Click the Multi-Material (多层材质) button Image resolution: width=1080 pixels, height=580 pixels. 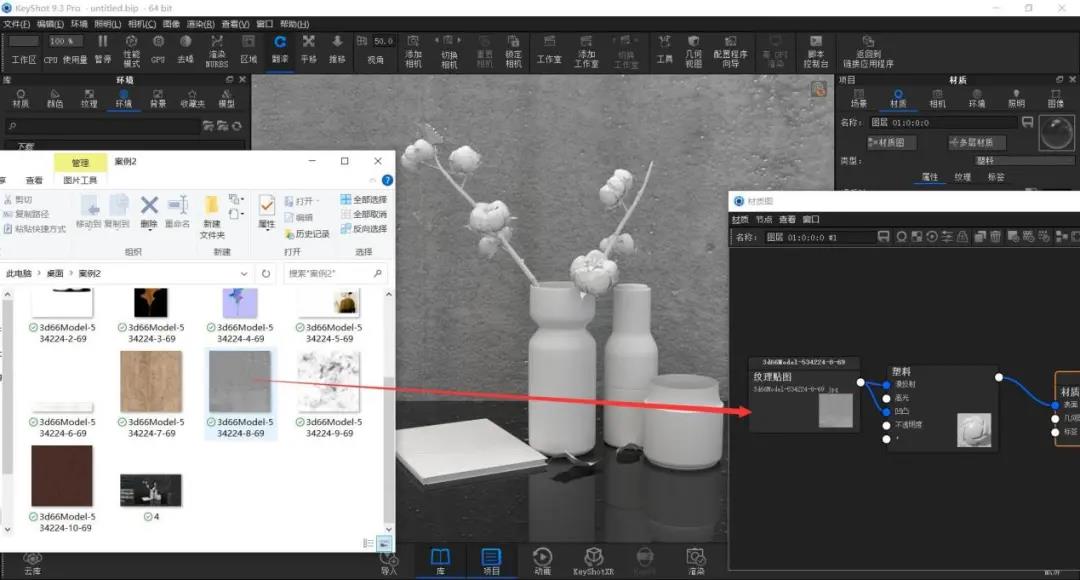[x=976, y=143]
